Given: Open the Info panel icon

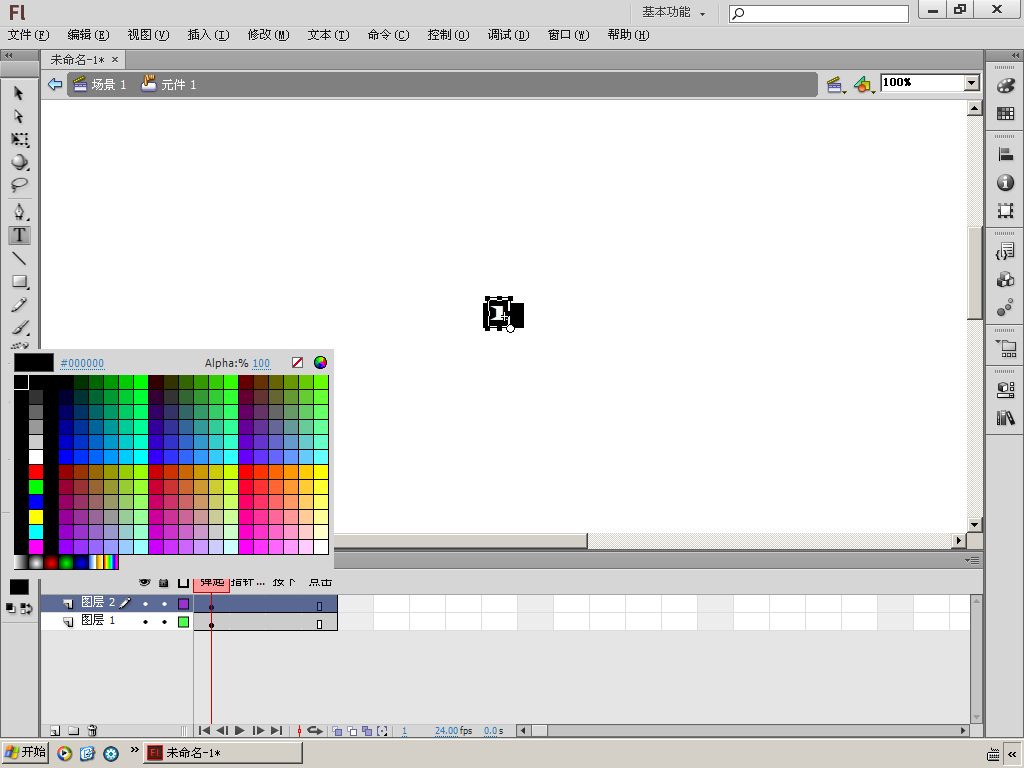Looking at the screenshot, I should 1006,183.
